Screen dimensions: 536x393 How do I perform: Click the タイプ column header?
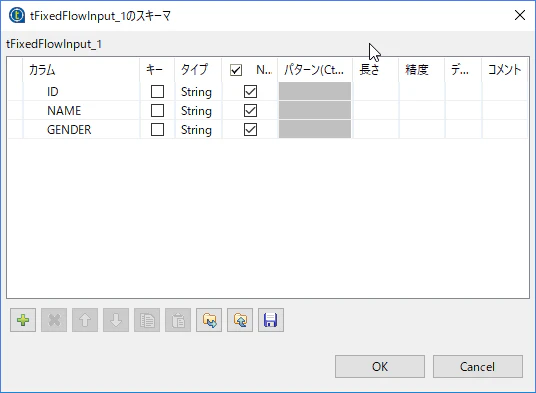[198, 70]
